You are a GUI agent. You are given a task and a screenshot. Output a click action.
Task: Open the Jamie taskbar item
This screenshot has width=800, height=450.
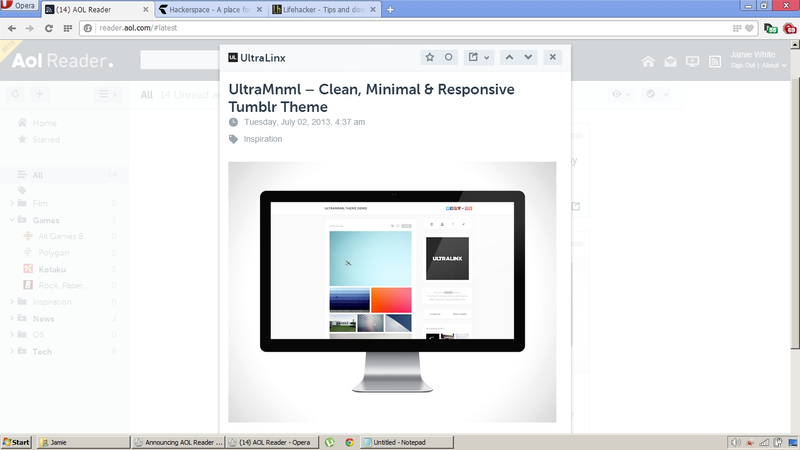(x=83, y=442)
